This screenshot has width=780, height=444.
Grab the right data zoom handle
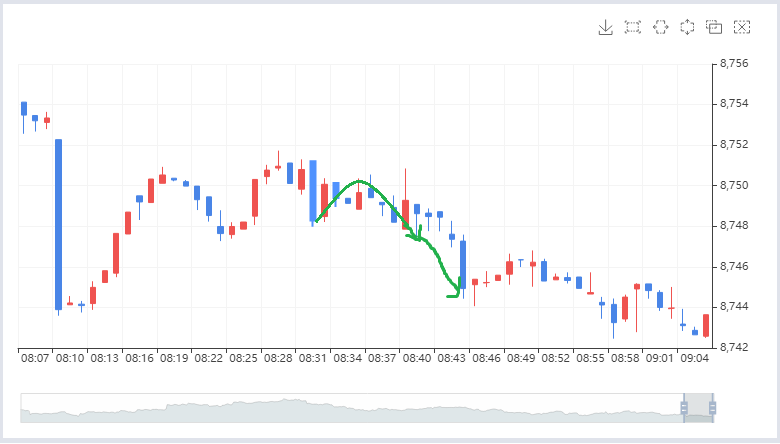pos(712,408)
